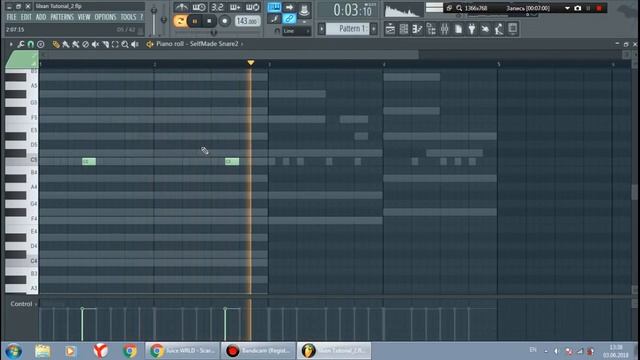Viewport: 640px width, 360px height.
Task: Click the first green C5 note
Action: coord(89,162)
